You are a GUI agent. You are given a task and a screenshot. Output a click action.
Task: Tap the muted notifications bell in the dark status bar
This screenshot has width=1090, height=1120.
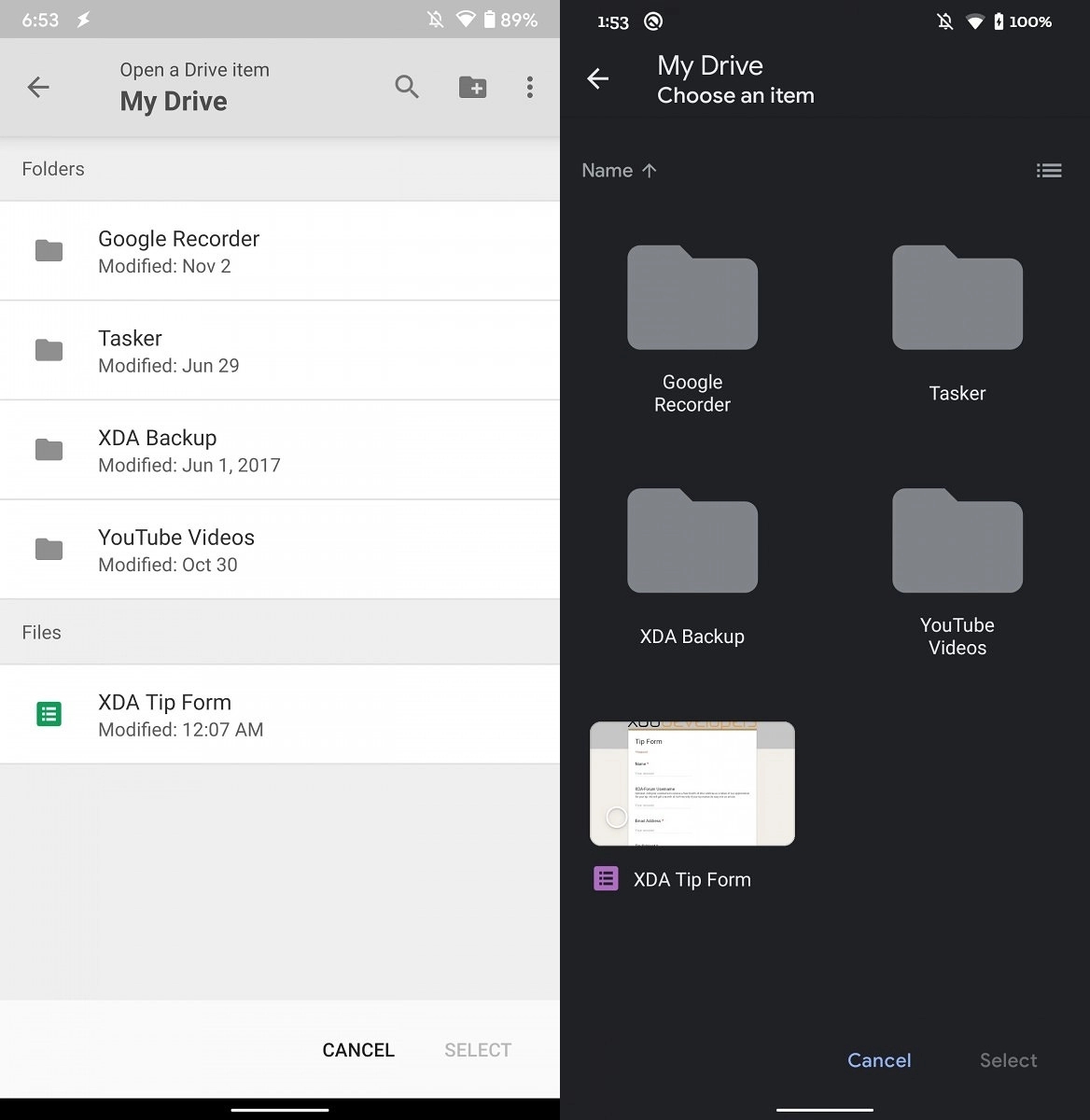(944, 21)
